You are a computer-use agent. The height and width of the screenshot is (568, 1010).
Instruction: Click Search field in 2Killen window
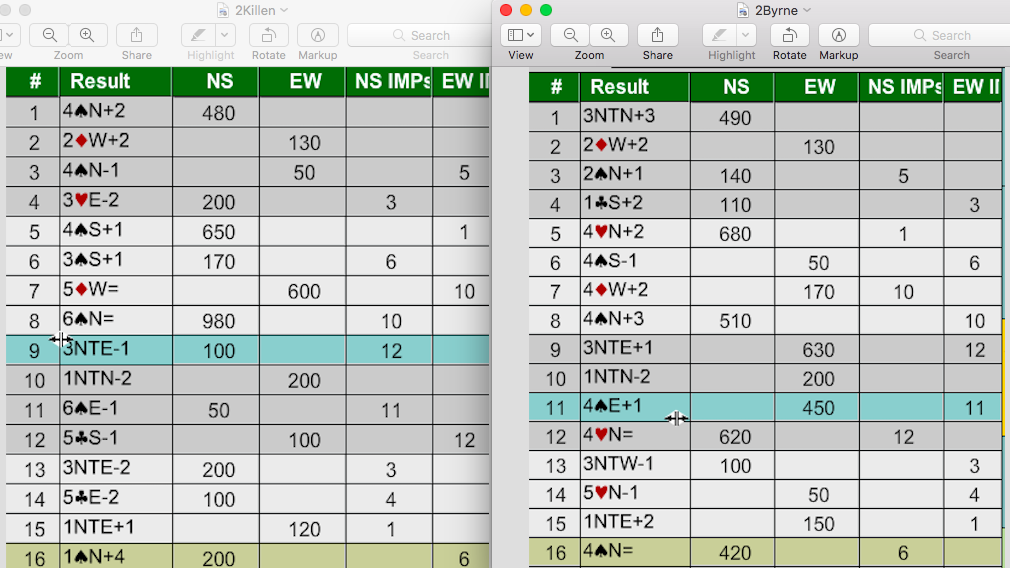click(419, 35)
